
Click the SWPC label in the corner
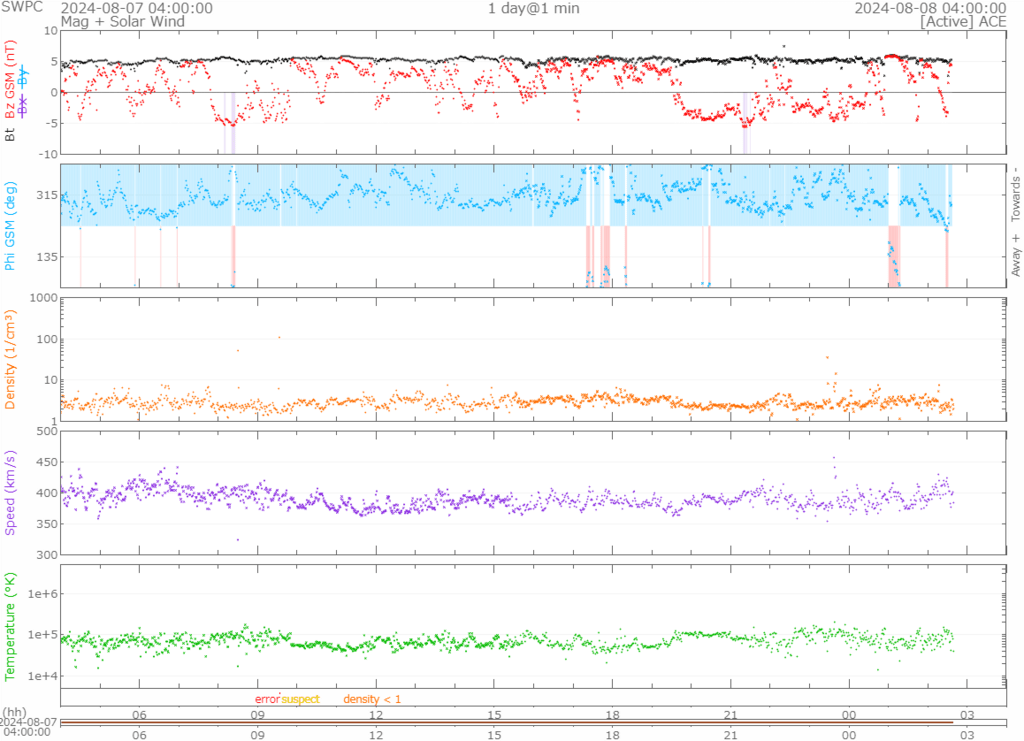coord(20,8)
